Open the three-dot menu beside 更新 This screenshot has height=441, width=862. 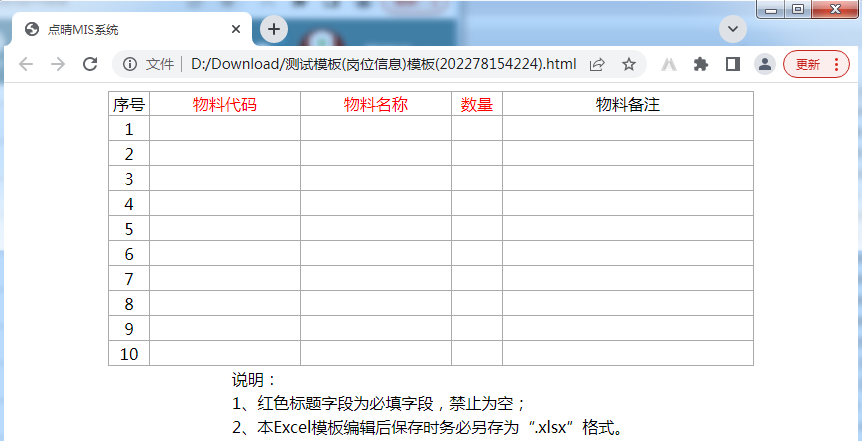coord(837,64)
